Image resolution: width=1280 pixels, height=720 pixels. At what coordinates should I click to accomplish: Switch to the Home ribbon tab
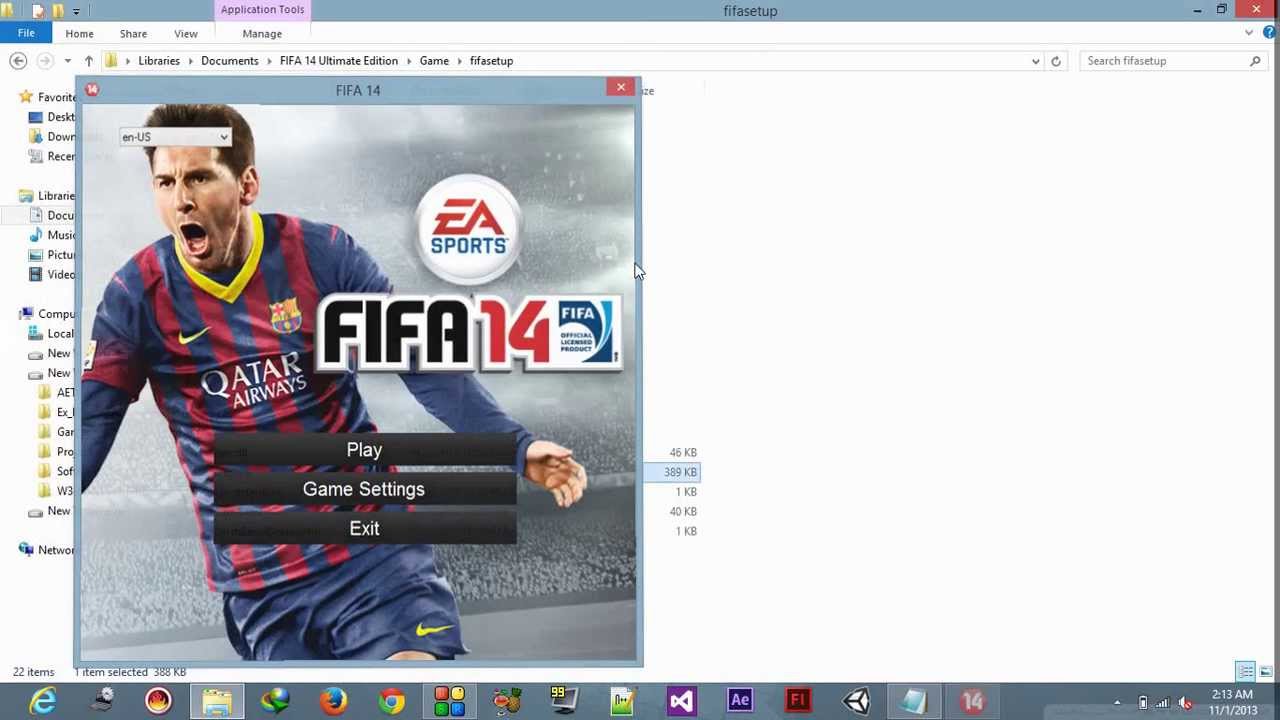pyautogui.click(x=79, y=34)
